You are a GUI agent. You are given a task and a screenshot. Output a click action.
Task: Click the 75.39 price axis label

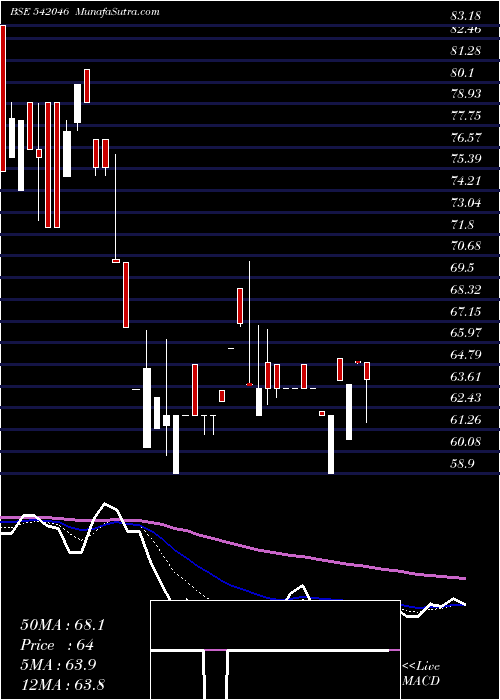point(466,159)
